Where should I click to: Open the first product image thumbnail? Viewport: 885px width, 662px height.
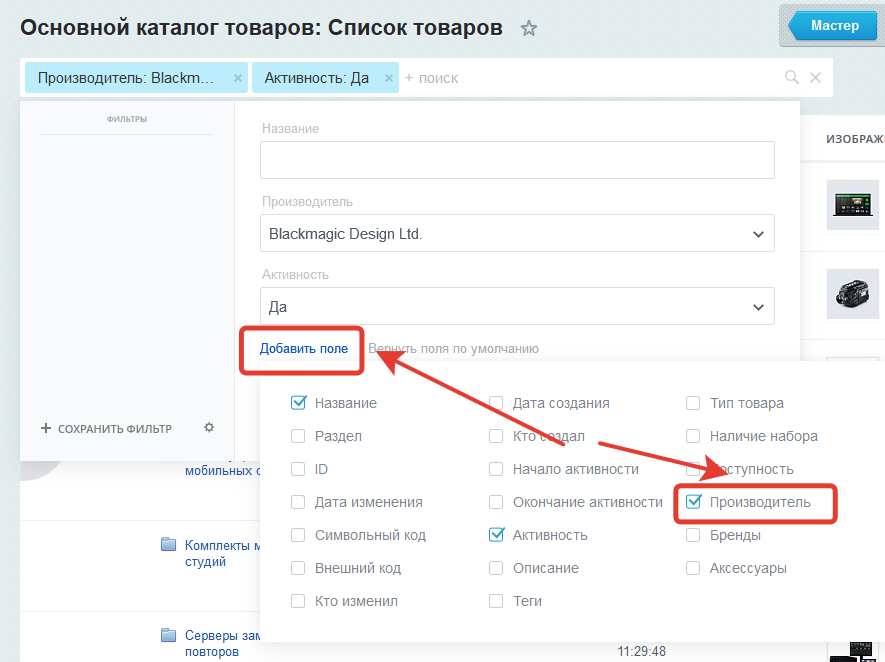(852, 205)
